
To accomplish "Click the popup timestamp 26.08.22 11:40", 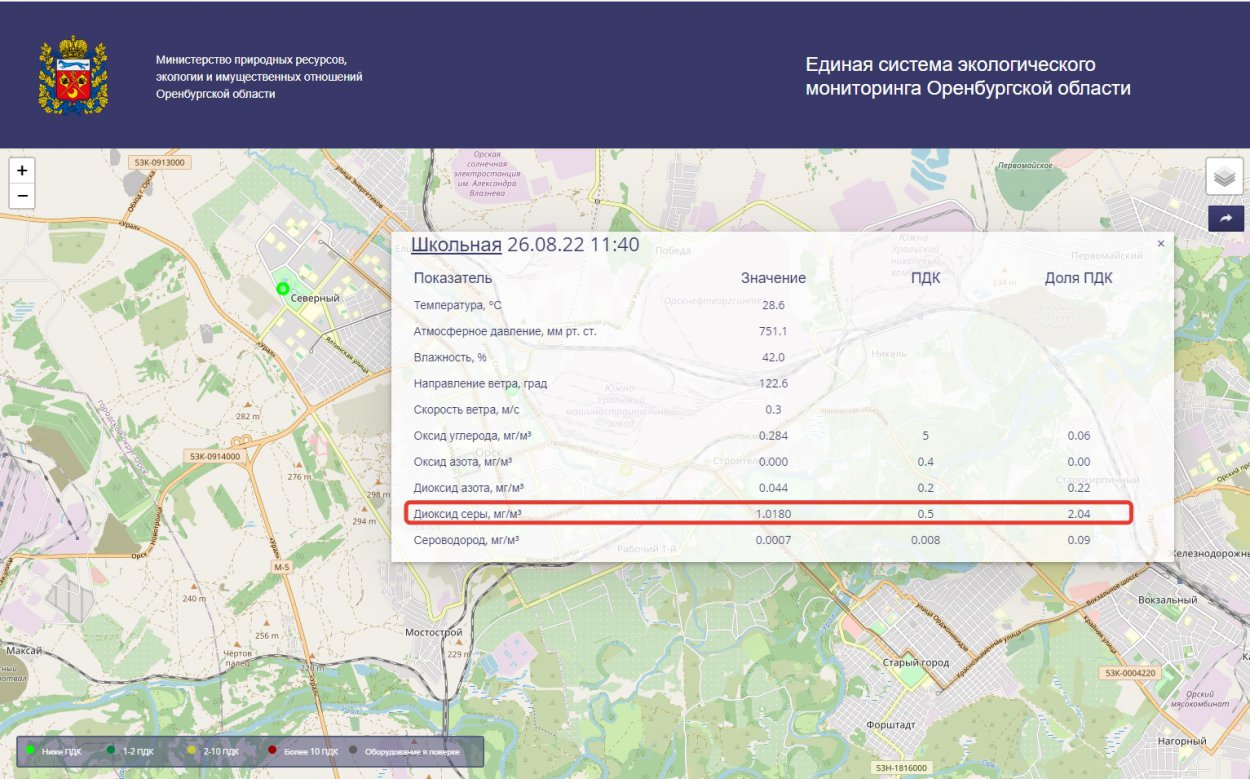I will point(573,246).
